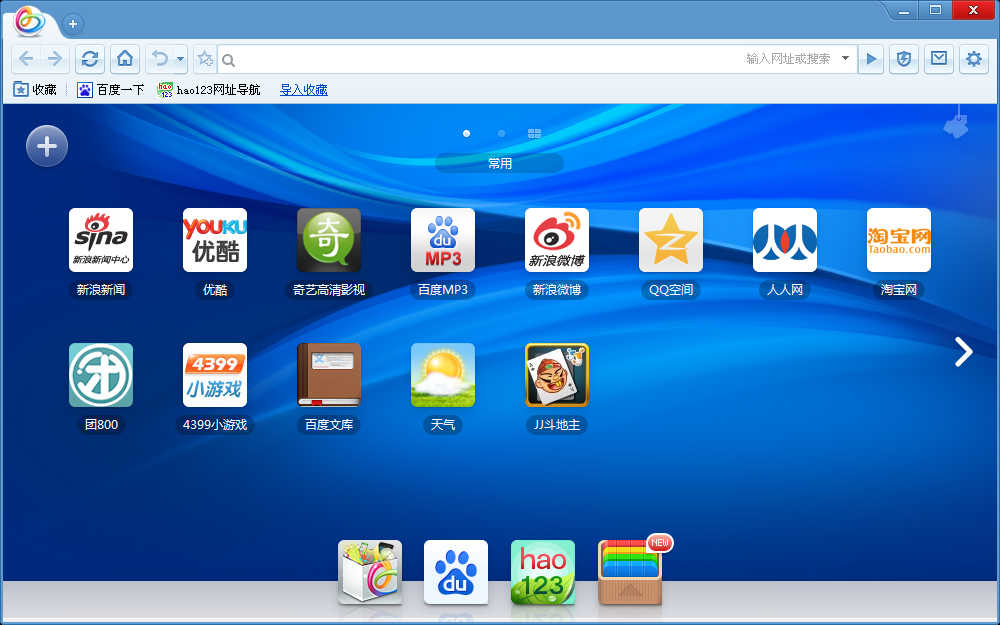Click the 导入收藏 import link

click(303, 90)
